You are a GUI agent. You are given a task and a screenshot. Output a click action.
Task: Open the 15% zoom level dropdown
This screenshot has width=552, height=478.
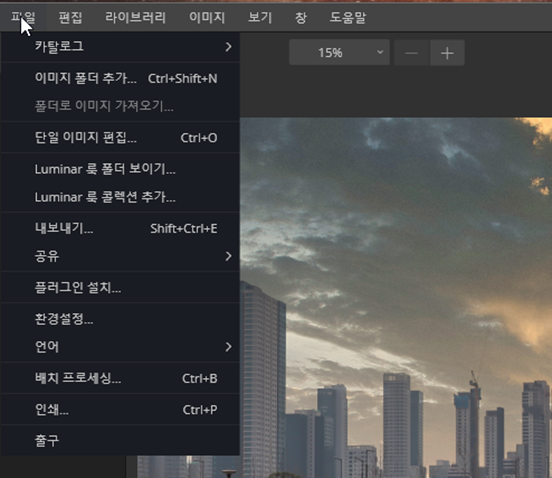339,53
